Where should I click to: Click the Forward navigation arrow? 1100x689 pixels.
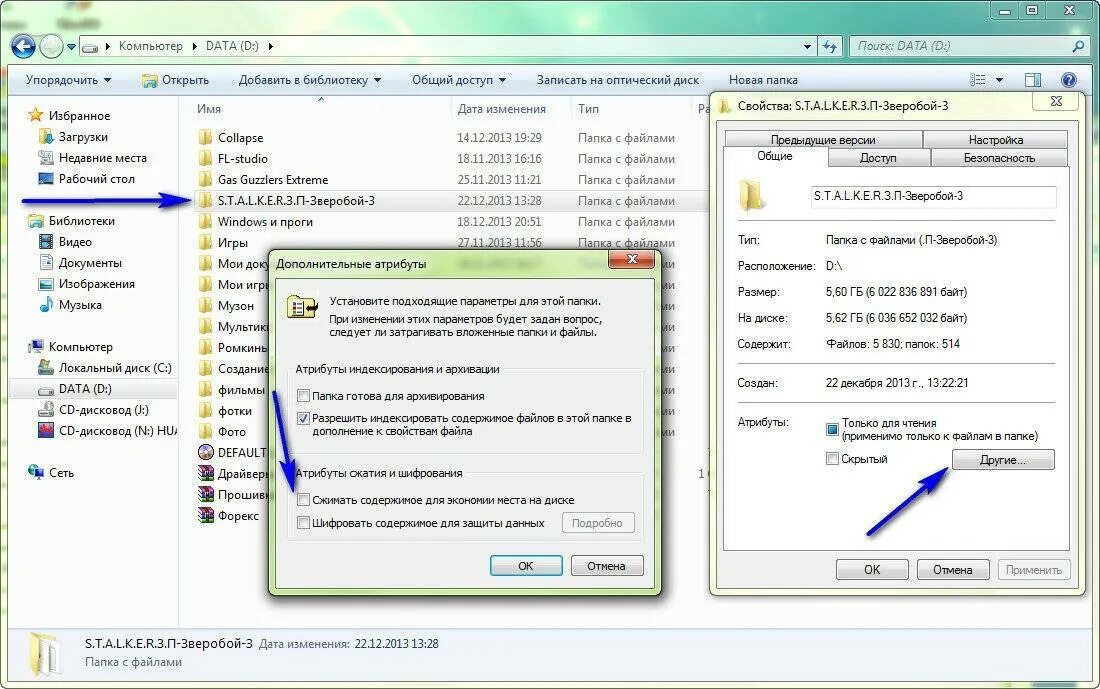click(x=51, y=46)
